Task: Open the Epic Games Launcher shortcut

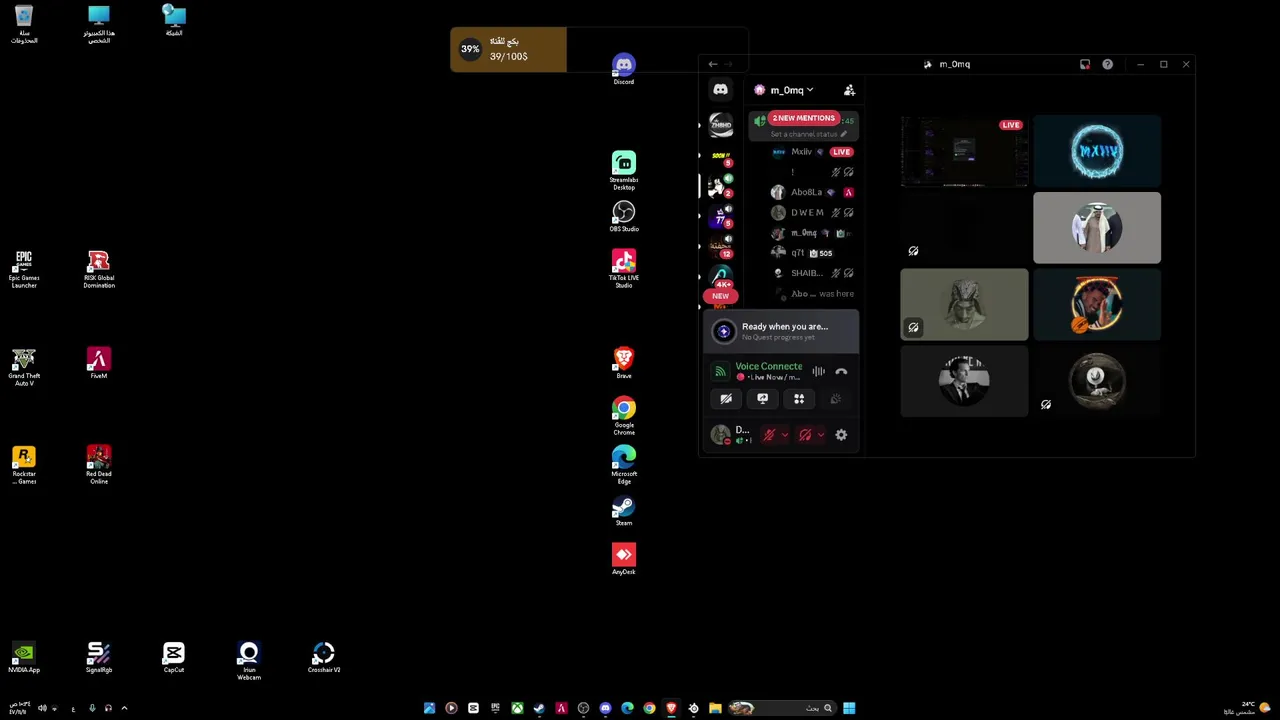Action: [24, 270]
